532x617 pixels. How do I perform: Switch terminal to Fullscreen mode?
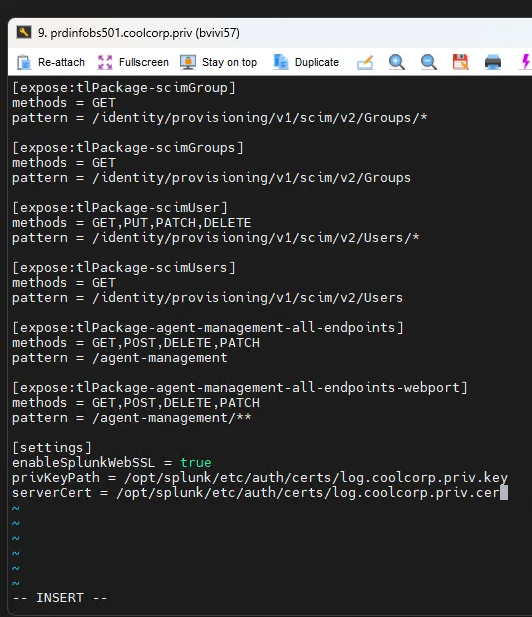point(133,62)
